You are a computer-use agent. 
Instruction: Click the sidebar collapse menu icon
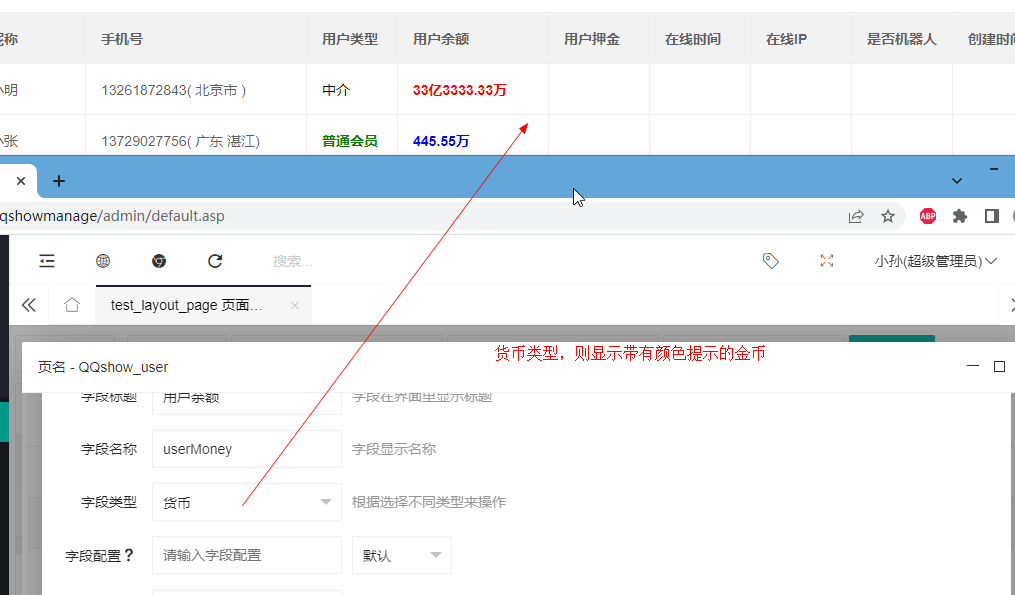coord(47,261)
